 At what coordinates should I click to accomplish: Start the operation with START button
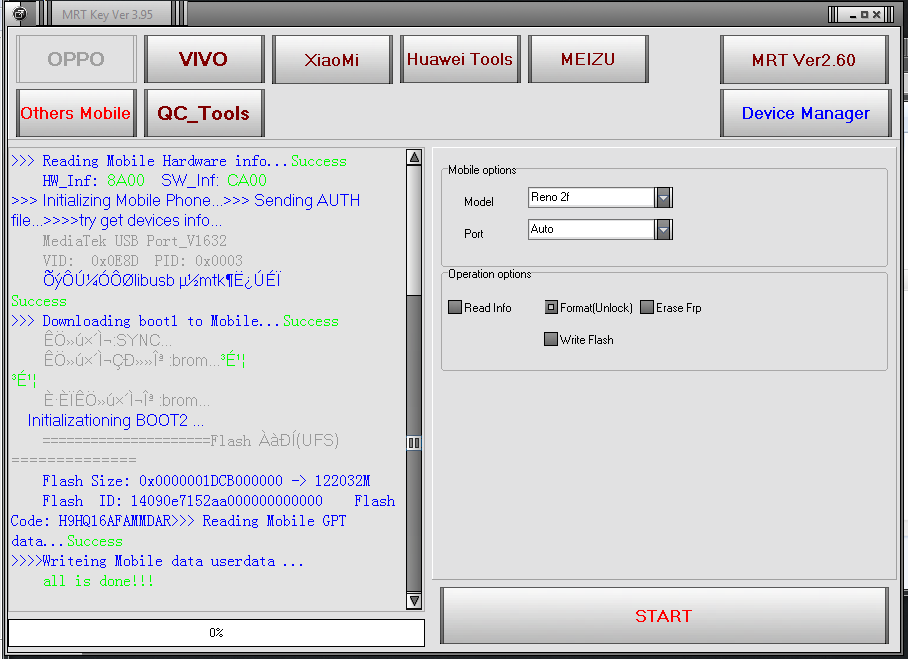pyautogui.click(x=664, y=616)
